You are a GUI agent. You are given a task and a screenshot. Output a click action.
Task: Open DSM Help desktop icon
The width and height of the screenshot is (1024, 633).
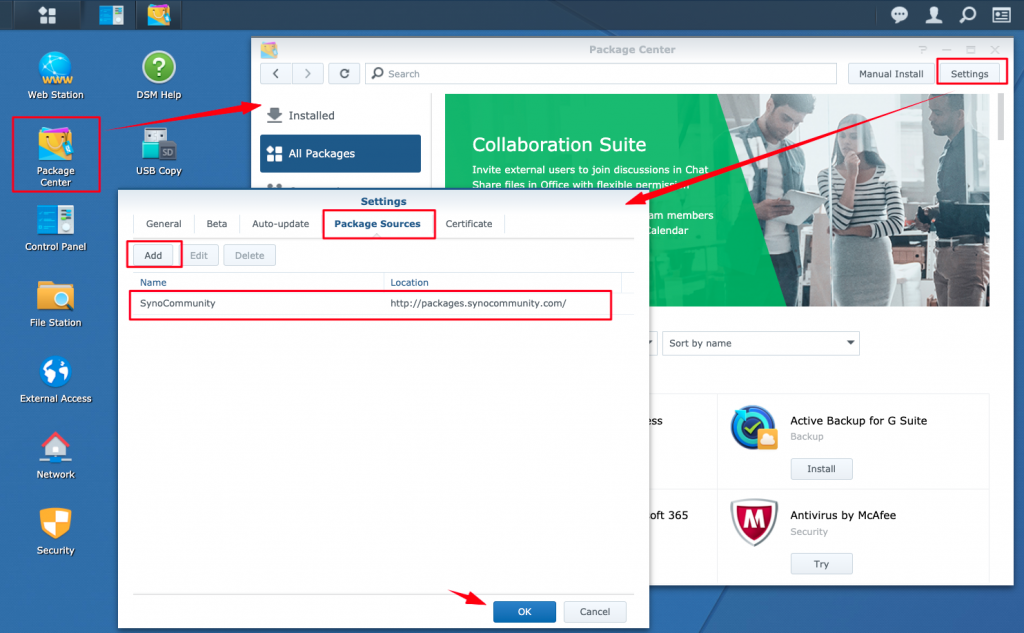click(x=159, y=76)
